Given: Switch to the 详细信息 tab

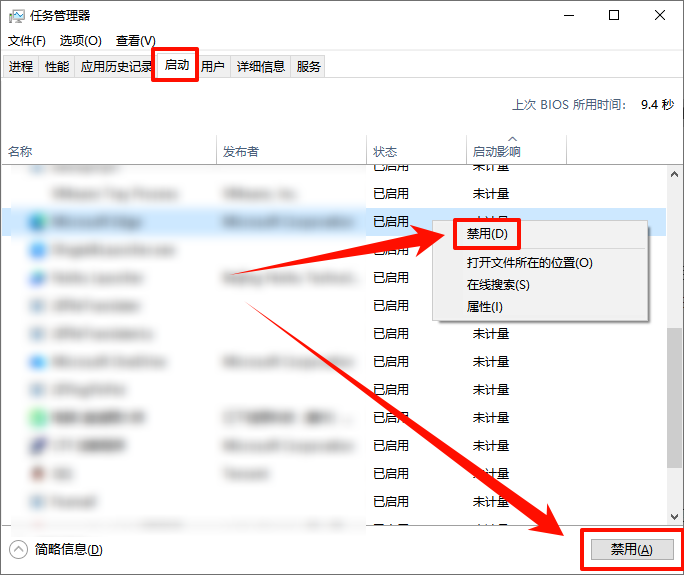Looking at the screenshot, I should (260, 66).
